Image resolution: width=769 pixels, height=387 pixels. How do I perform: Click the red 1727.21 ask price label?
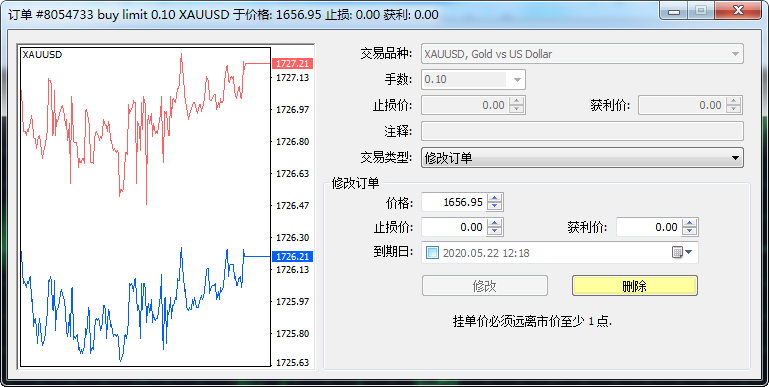click(292, 64)
